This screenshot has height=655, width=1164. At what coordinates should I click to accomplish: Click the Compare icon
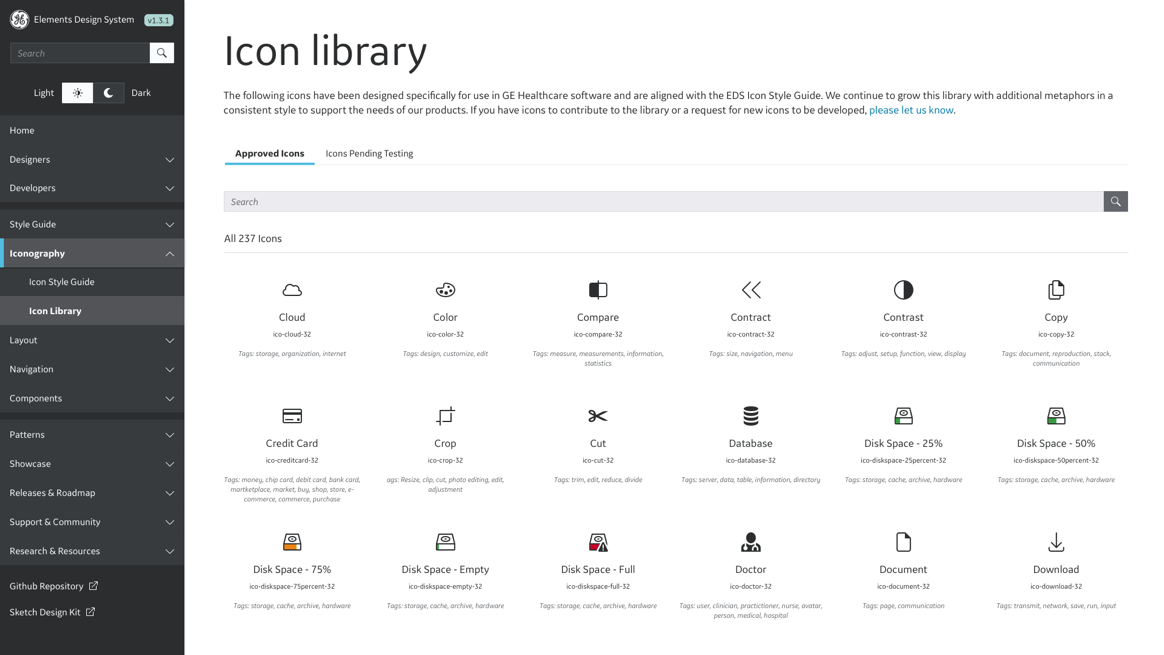point(598,290)
